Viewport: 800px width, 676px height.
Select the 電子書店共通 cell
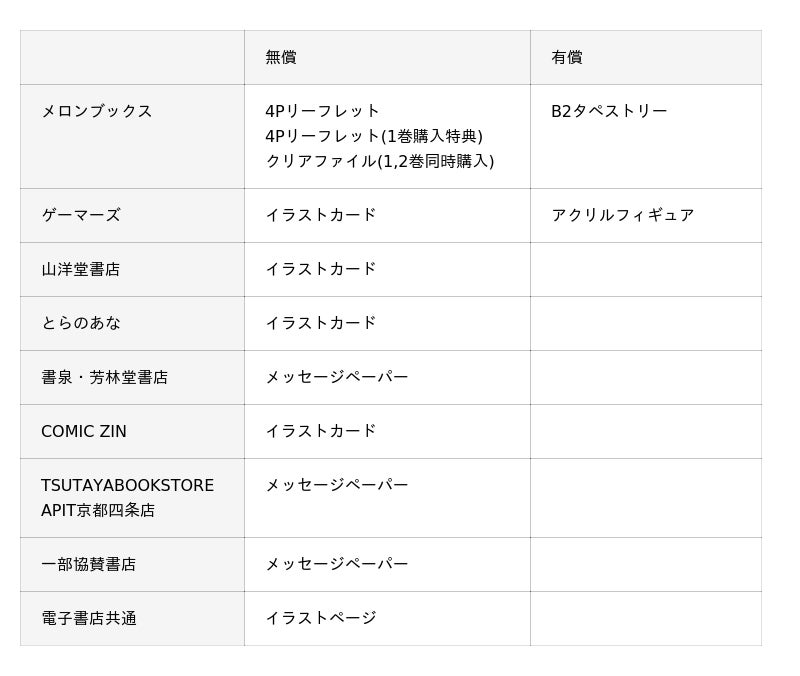pos(89,618)
